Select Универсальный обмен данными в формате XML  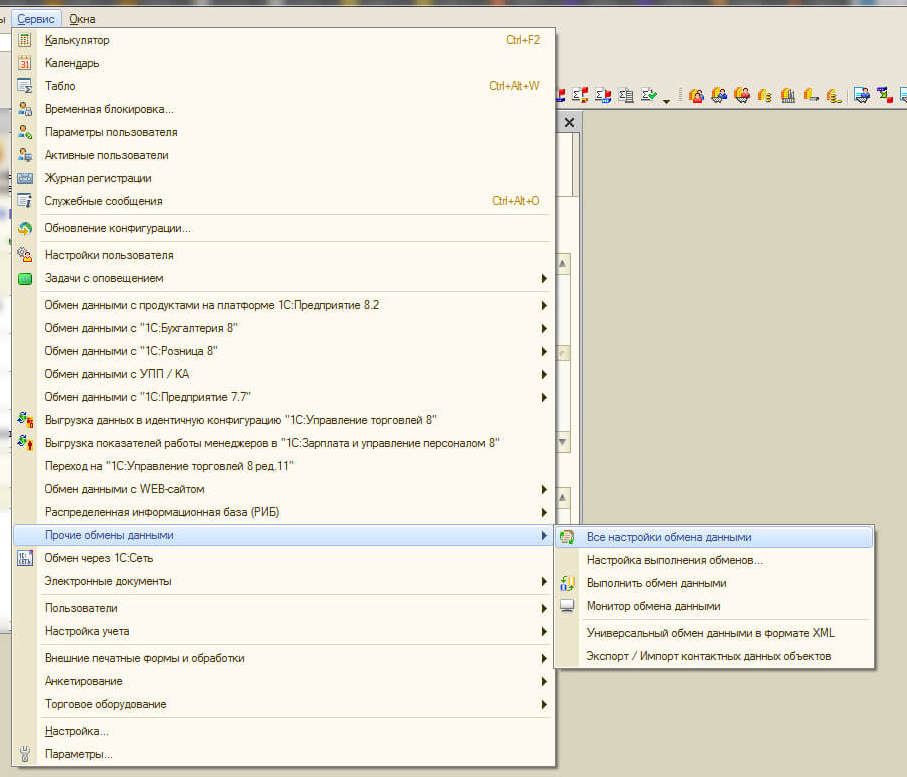click(x=710, y=633)
